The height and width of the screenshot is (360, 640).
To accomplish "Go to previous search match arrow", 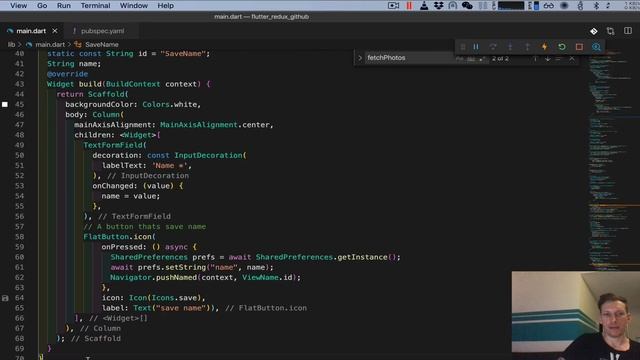I will coord(536,59).
